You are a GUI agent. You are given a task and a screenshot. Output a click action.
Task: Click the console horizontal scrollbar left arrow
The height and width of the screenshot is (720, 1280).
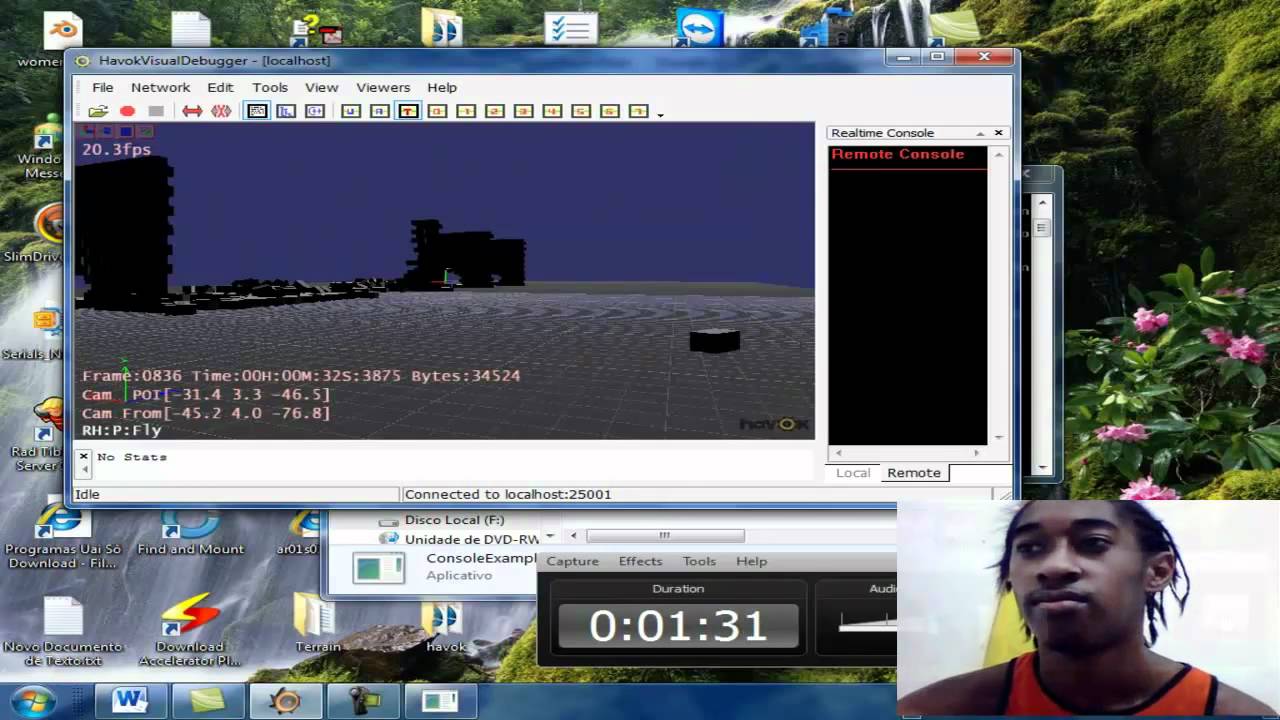[838, 453]
